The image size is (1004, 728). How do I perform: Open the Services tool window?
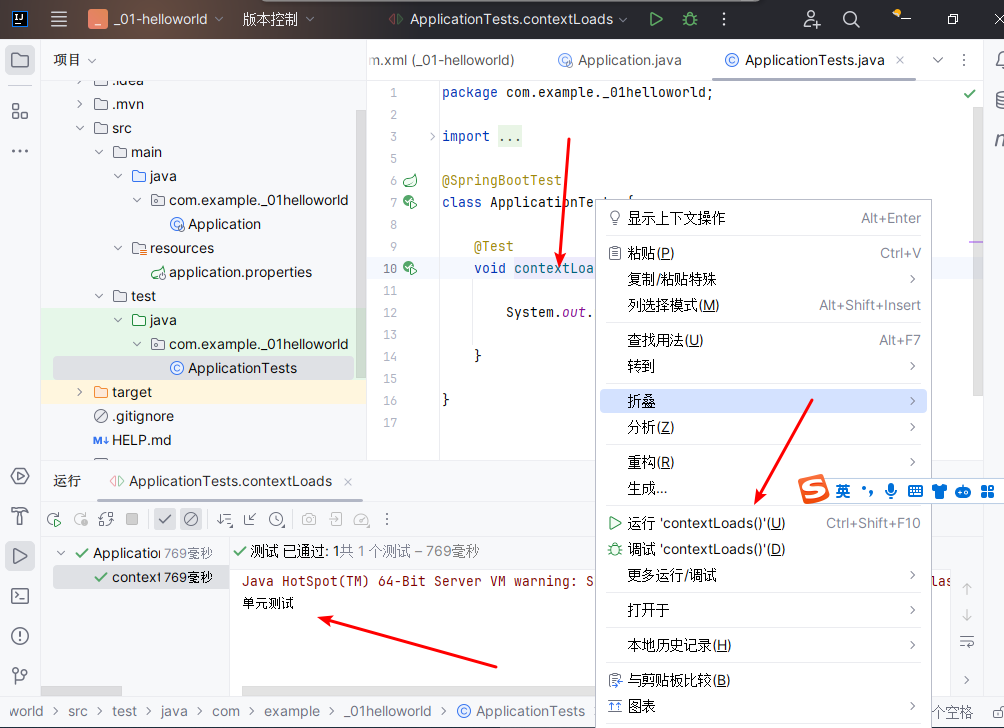point(20,476)
